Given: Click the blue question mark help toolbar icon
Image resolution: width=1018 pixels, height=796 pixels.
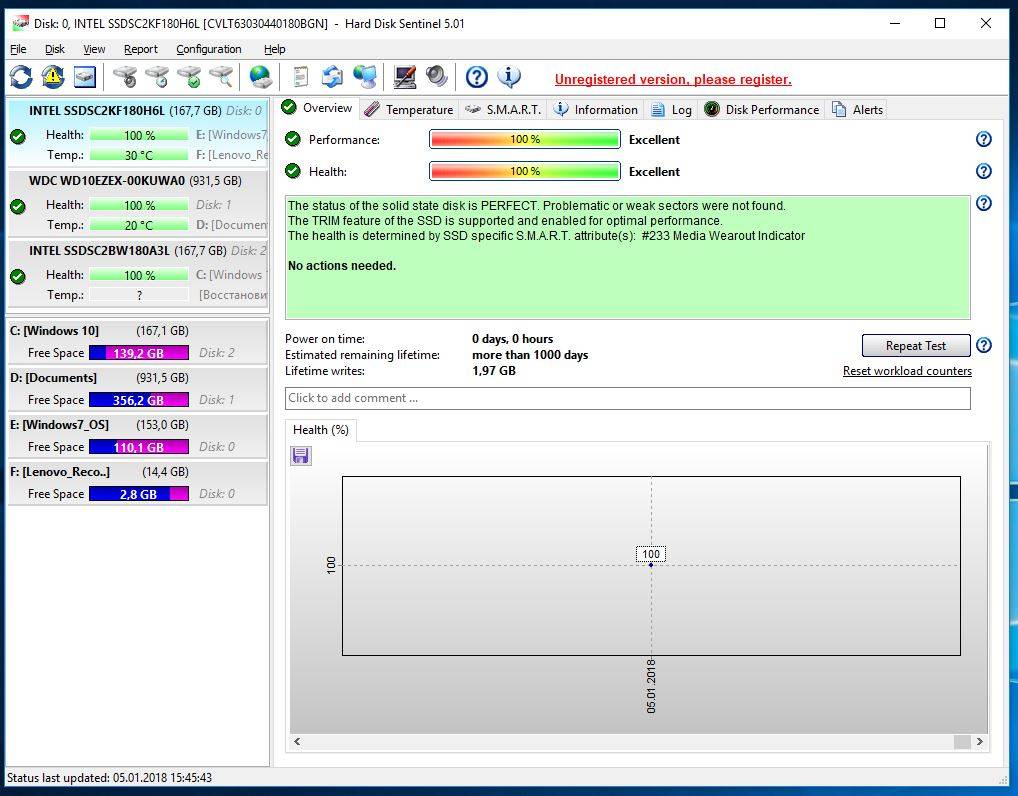Looking at the screenshot, I should pyautogui.click(x=477, y=77).
